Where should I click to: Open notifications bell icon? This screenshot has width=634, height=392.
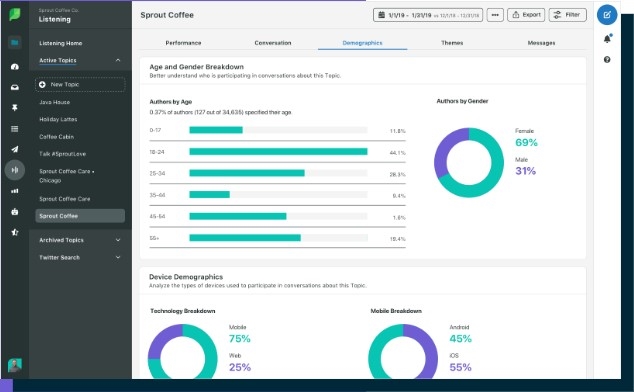coord(607,38)
